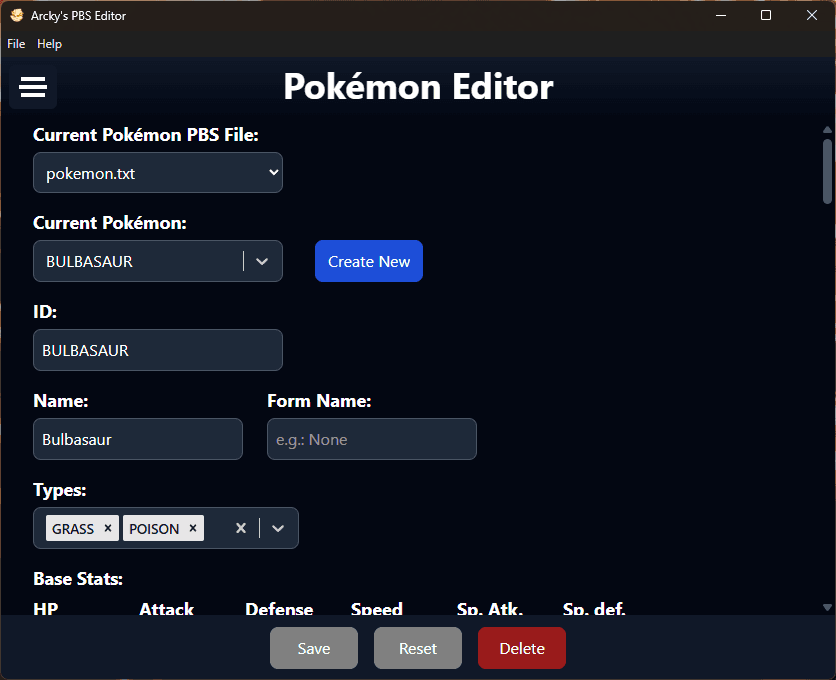Click the ID input field

(x=158, y=350)
